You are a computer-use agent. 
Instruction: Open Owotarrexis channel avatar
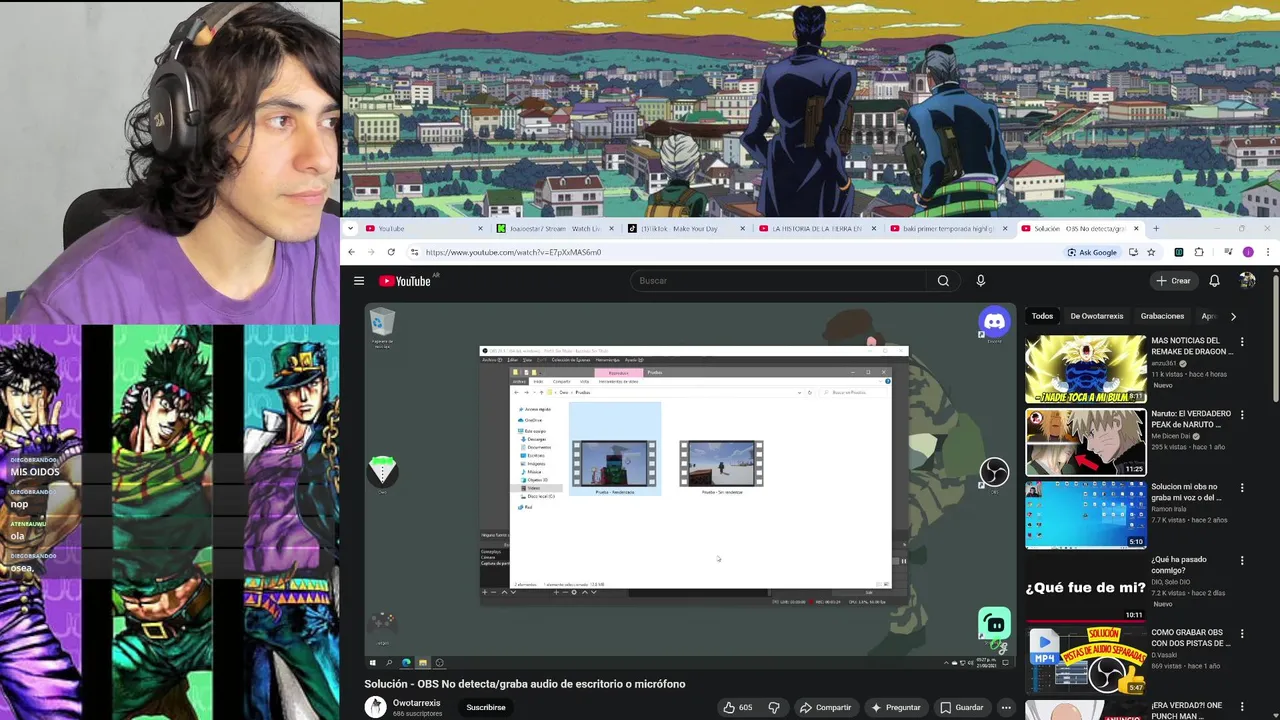click(x=375, y=707)
